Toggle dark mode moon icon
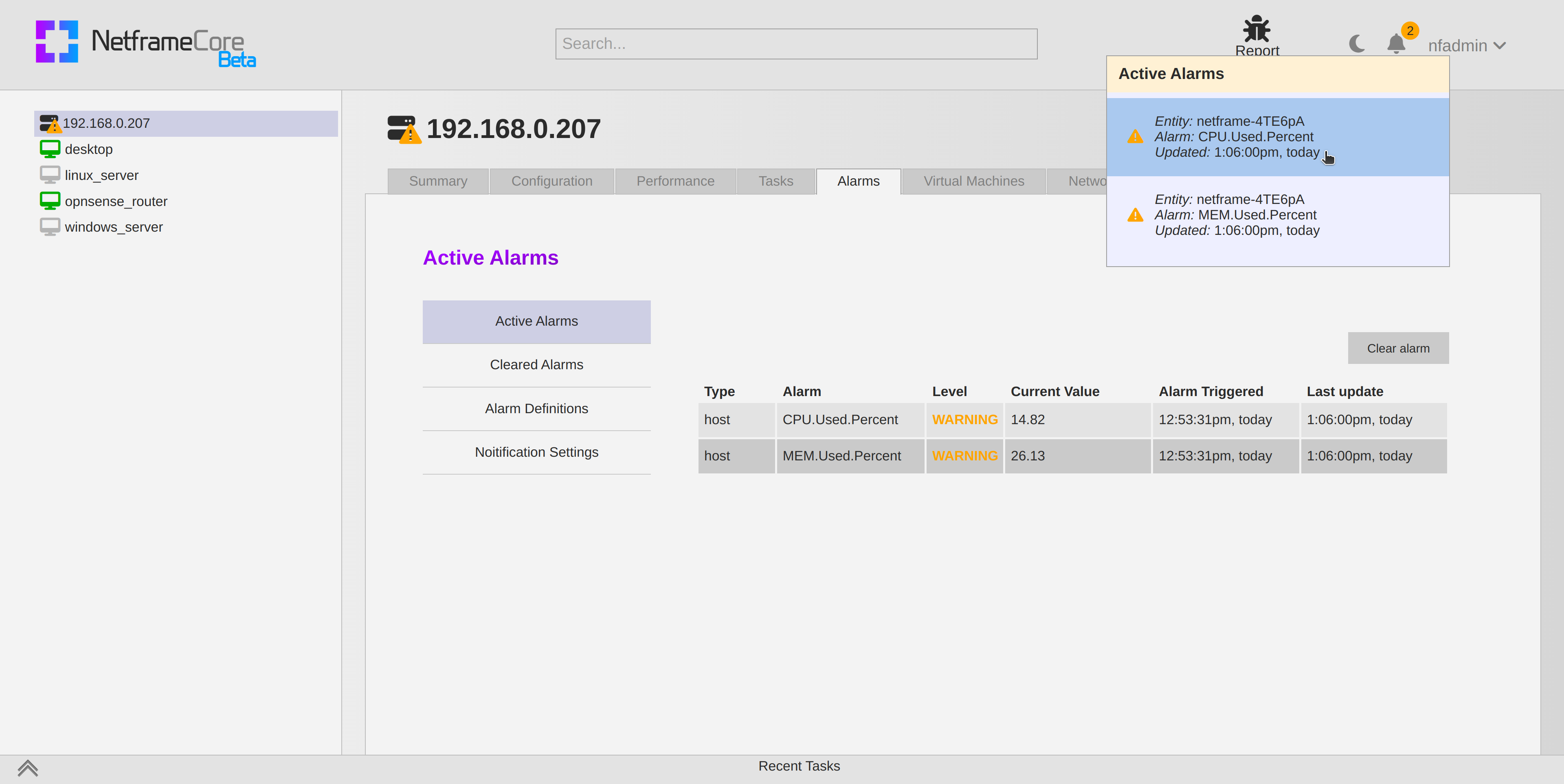1564x784 pixels. [1357, 44]
